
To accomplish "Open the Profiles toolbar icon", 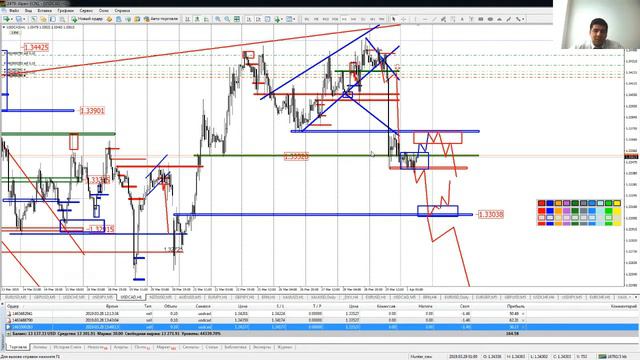I will coord(18,19).
